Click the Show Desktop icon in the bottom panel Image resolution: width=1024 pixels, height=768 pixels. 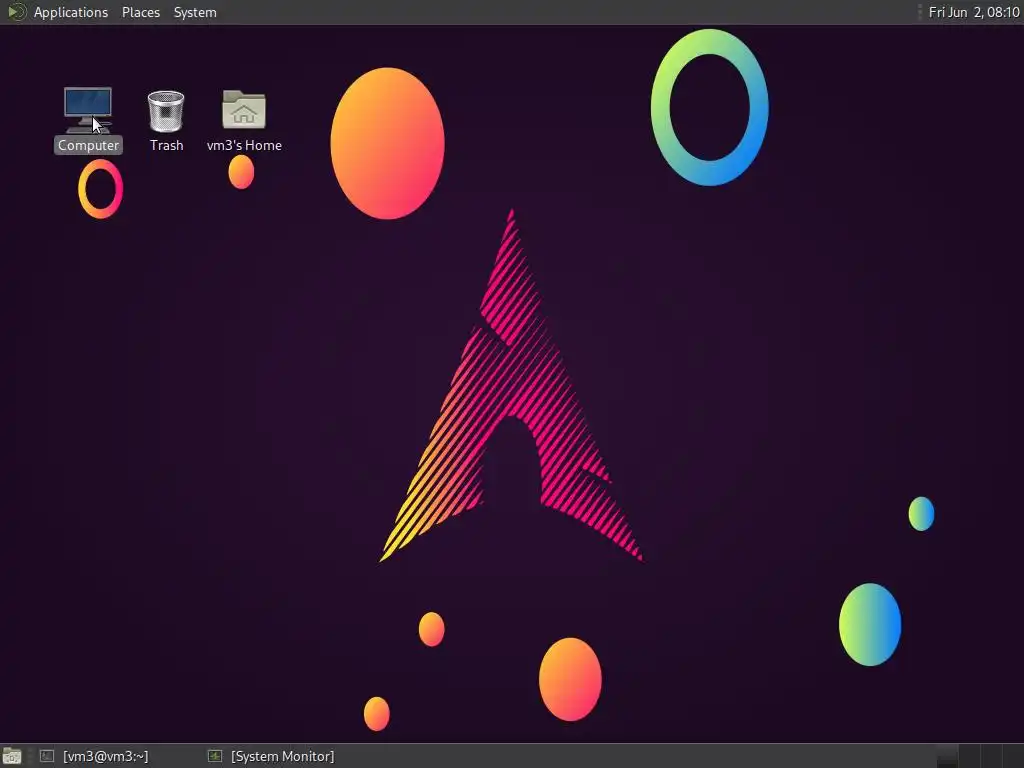tap(12, 756)
